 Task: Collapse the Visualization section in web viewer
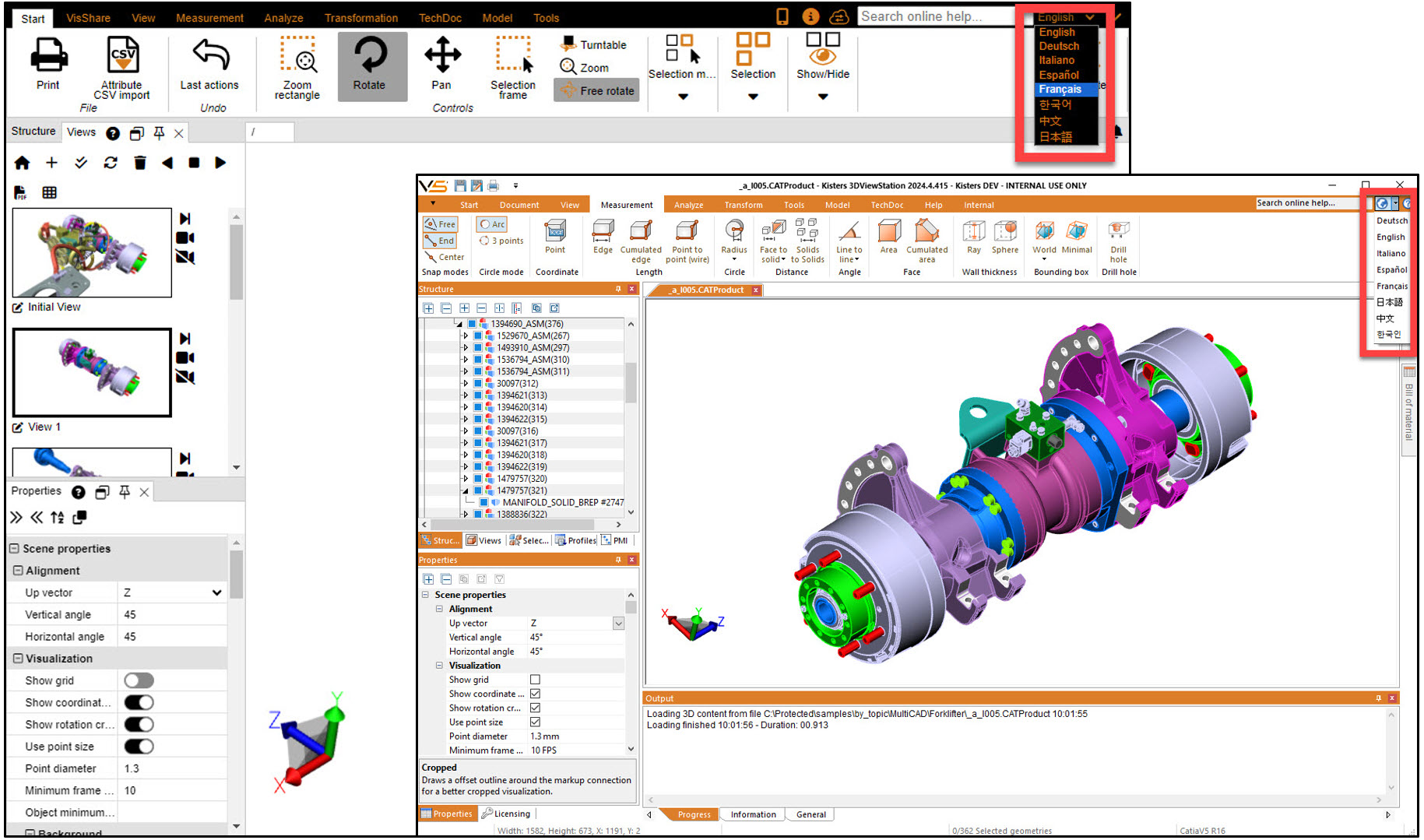pos(18,659)
